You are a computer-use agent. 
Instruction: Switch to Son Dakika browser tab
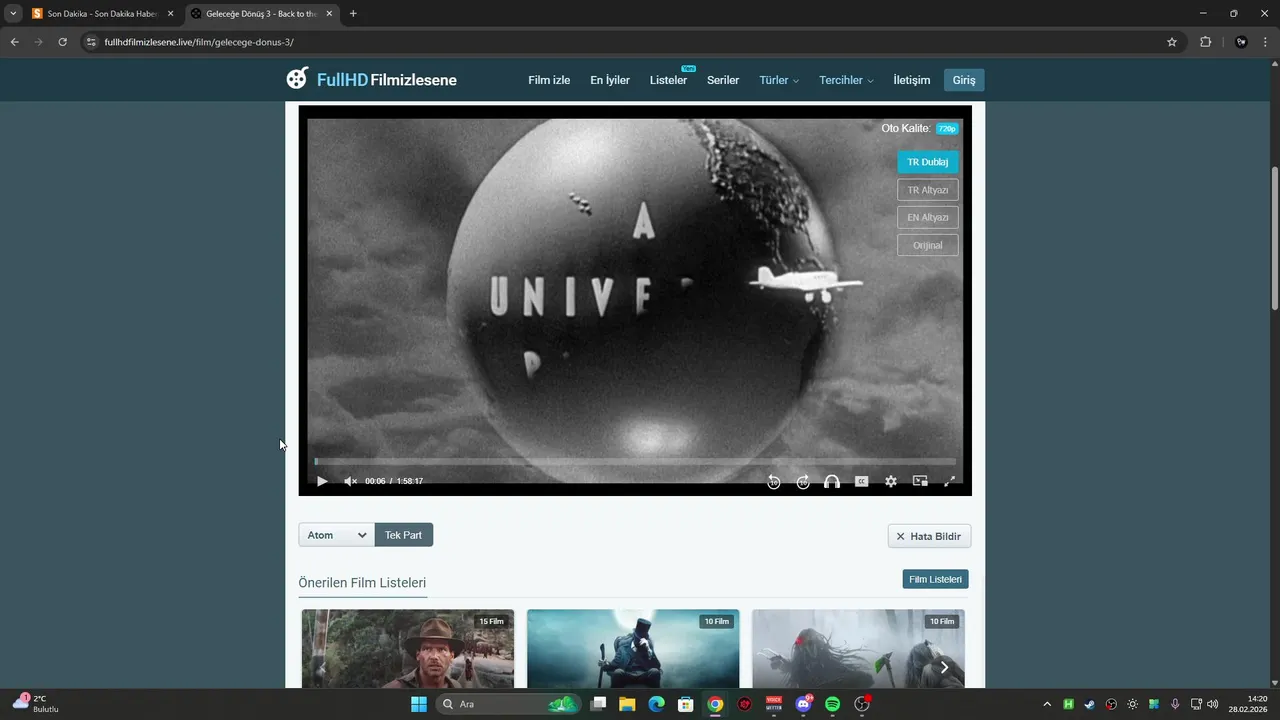tap(104, 14)
